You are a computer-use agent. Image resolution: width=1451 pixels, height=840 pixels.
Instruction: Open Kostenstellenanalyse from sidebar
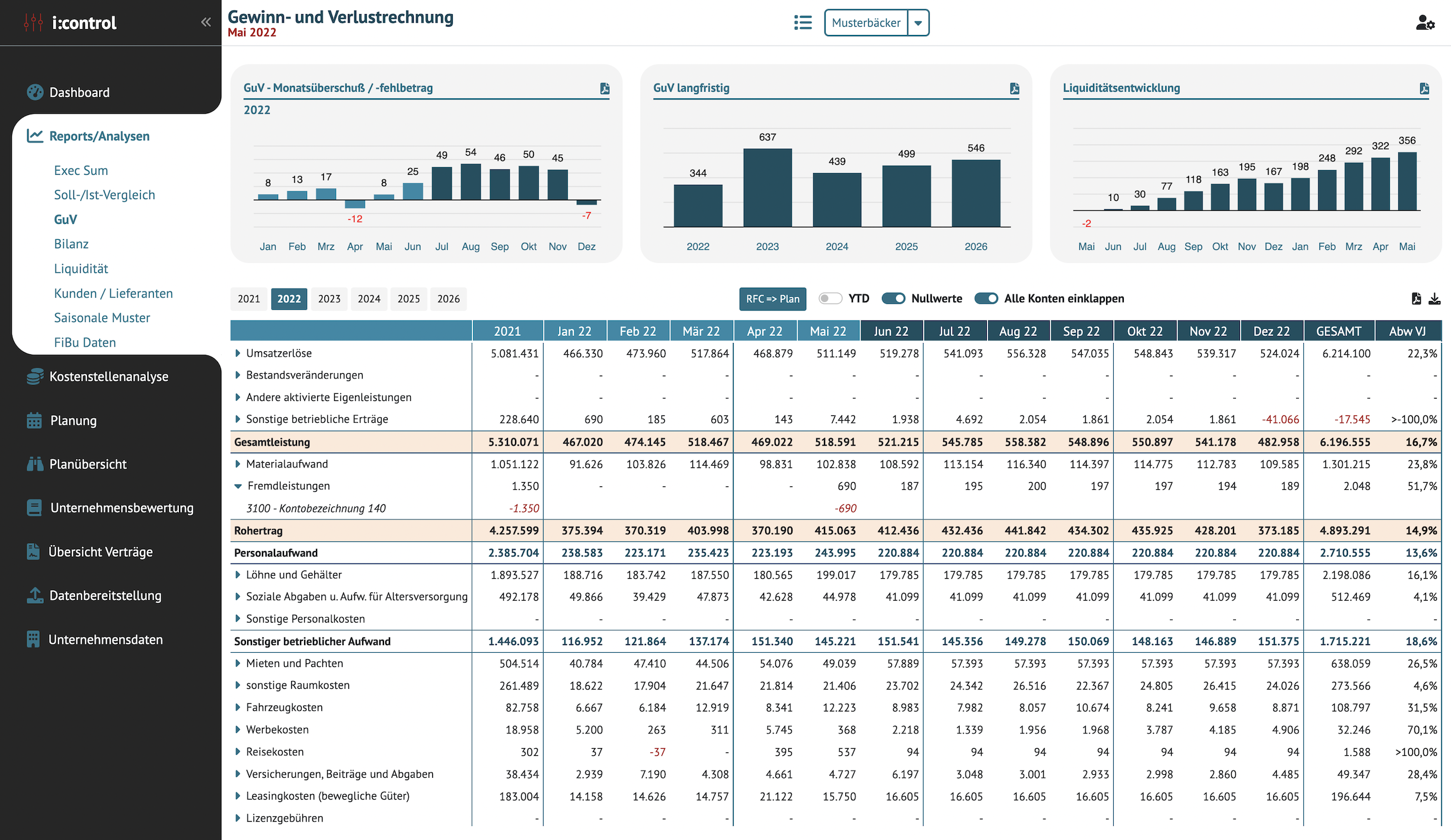point(108,377)
